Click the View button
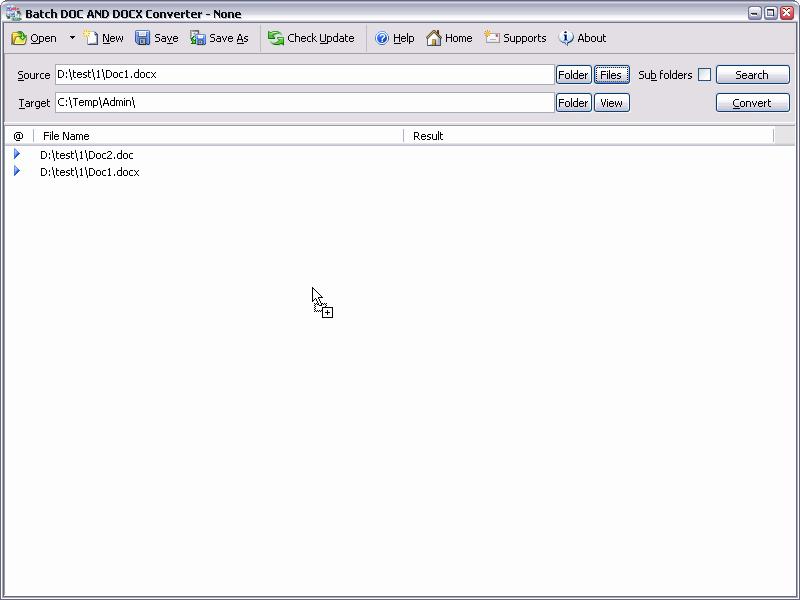Screen dimensions: 800x600 pos(612,103)
